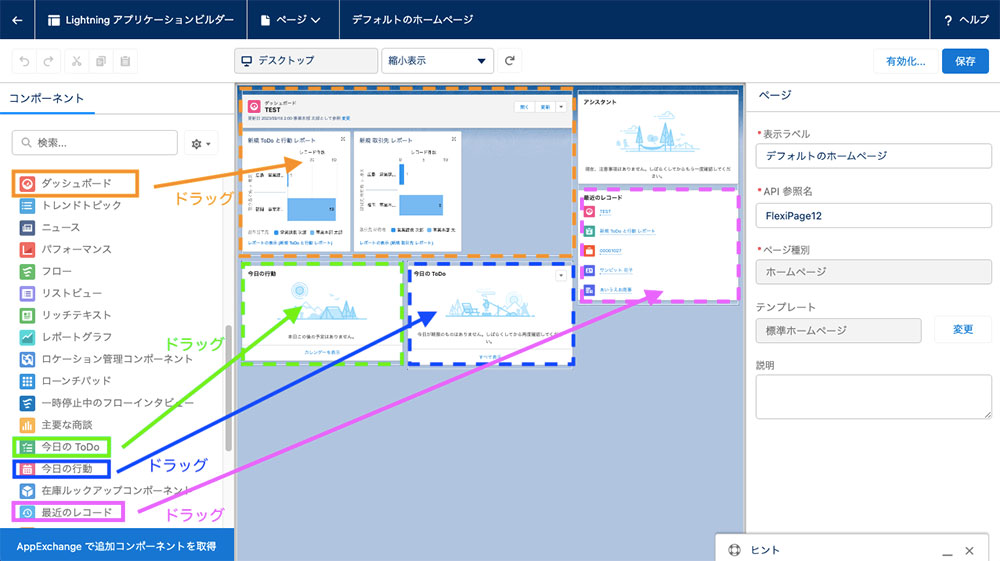Viewport: 1000px width, 561px height.
Task: Click TEST link in 最近のレコード
Action: [x=605, y=212]
